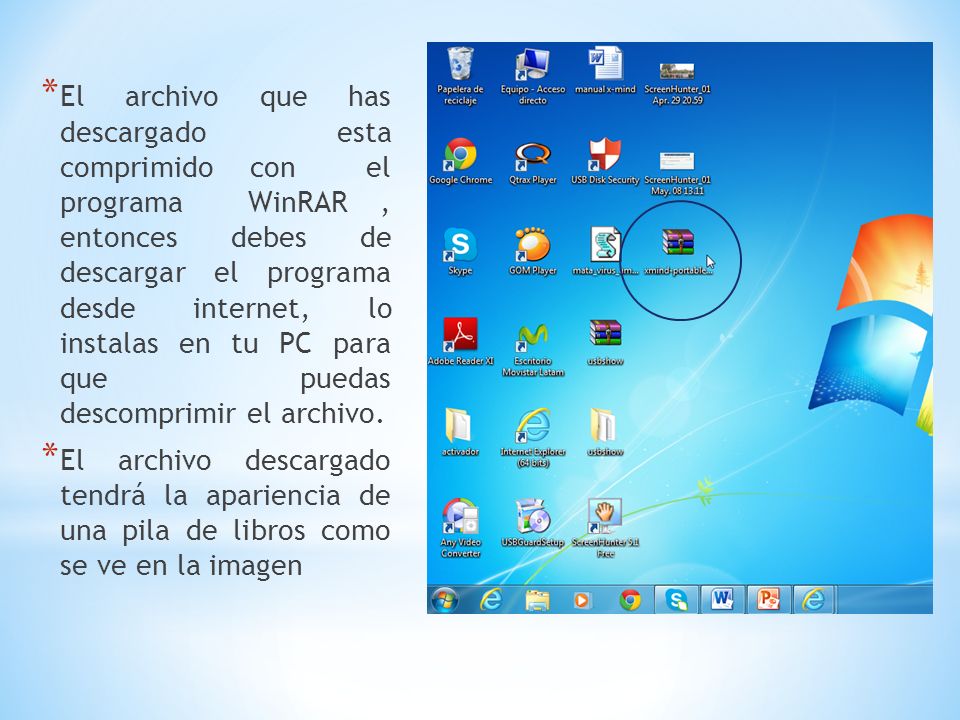
Task: Launch Escritorio Movistar Latam shortcut
Action: (533, 348)
